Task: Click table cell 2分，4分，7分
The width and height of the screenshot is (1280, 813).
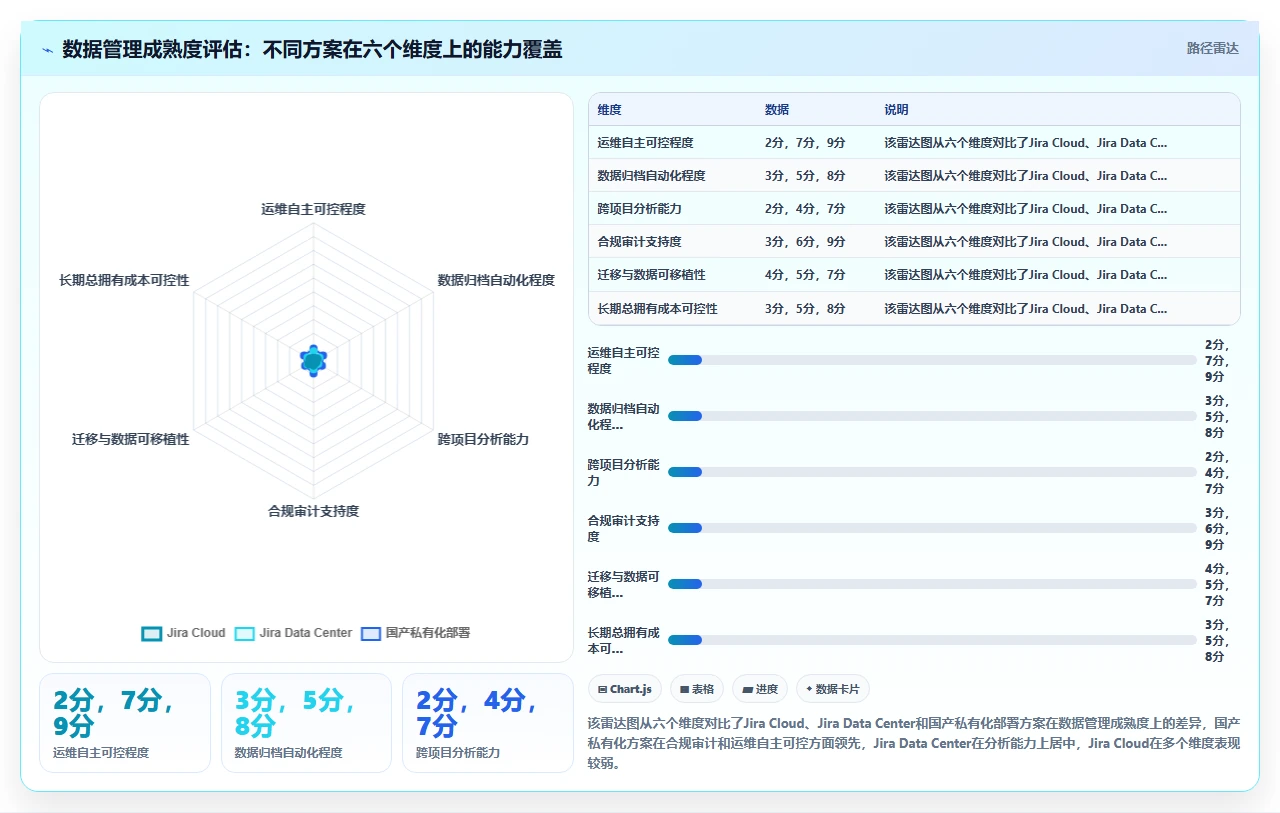Action: point(805,209)
